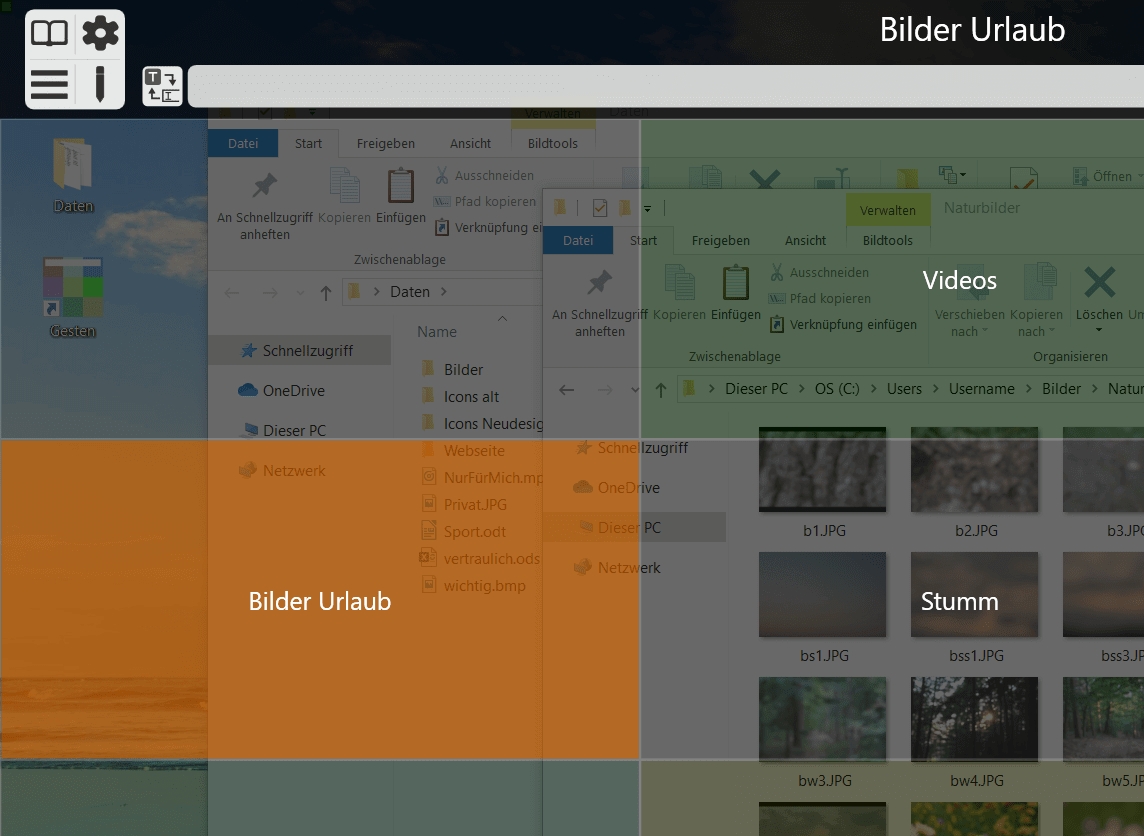Screen dimensions: 1144x836
Task: Click Pfad kopieren in the Daten window ribbon
Action: [x=484, y=201]
